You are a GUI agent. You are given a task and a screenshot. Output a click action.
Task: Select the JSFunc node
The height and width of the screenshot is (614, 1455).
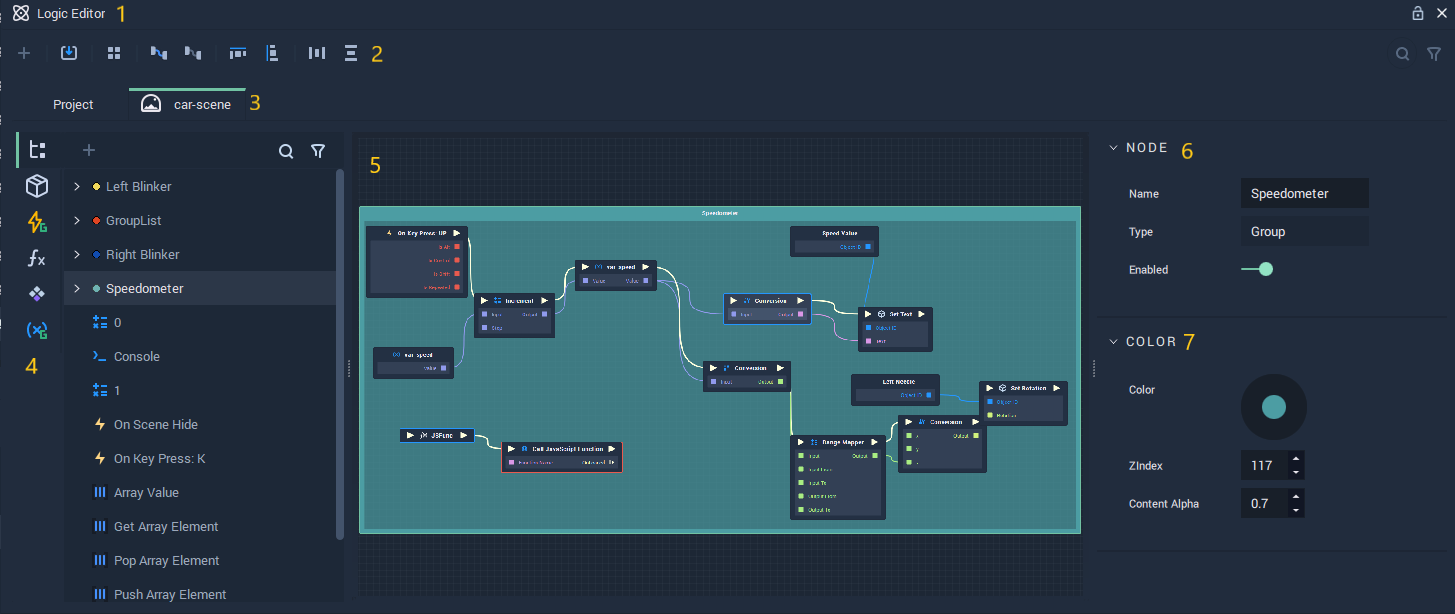436,435
